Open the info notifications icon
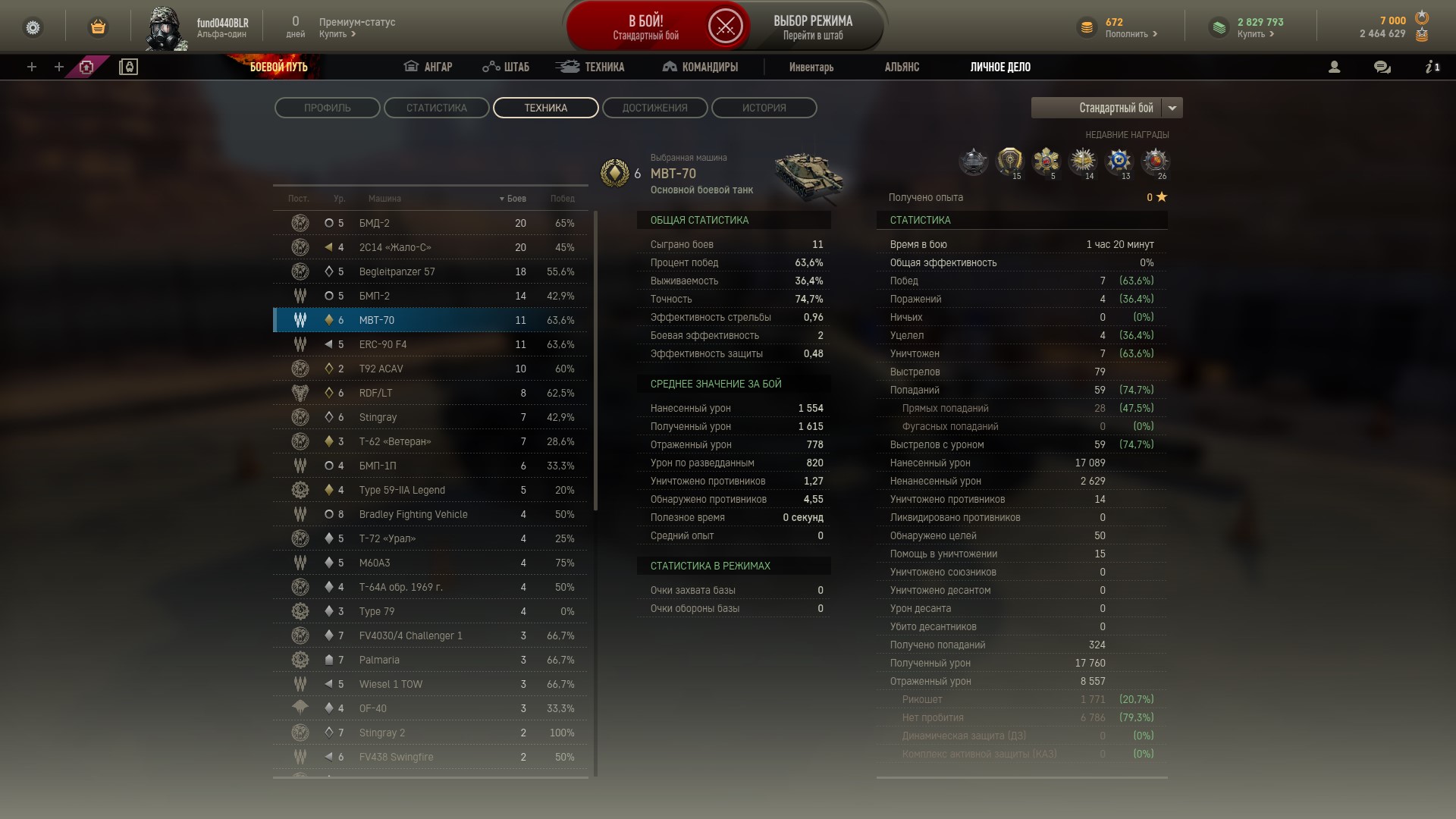Image resolution: width=1456 pixels, height=819 pixels. click(x=1432, y=67)
